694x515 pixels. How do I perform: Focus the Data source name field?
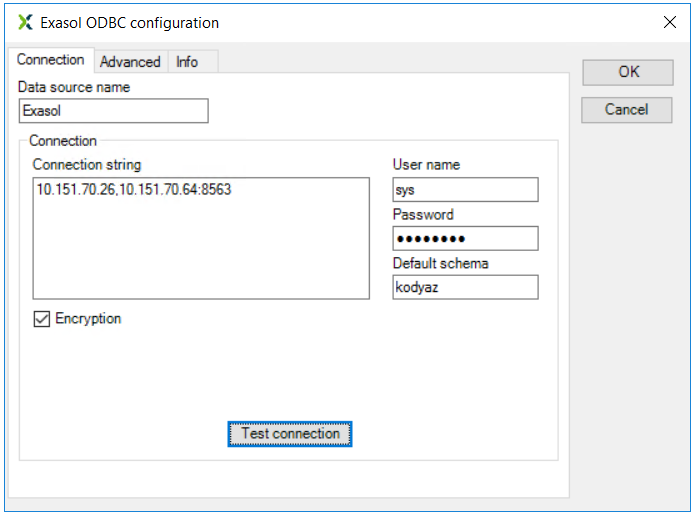(x=113, y=111)
